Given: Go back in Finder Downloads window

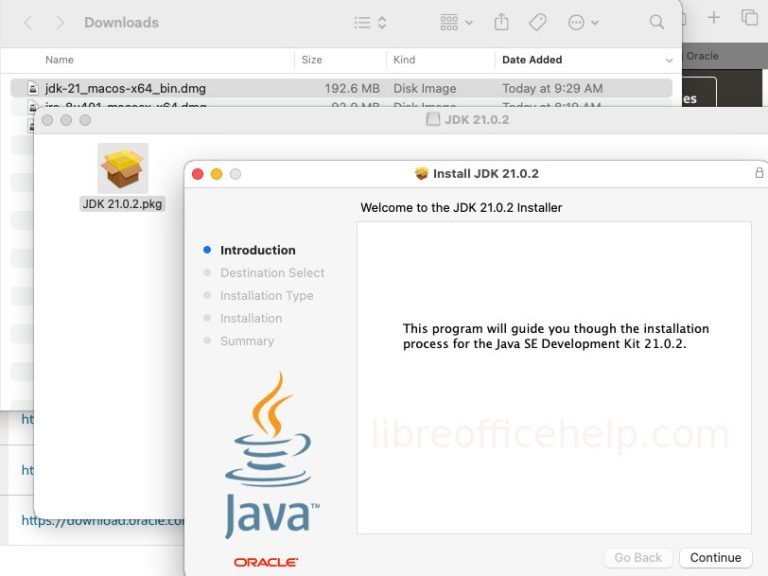Looking at the screenshot, I should [x=28, y=23].
